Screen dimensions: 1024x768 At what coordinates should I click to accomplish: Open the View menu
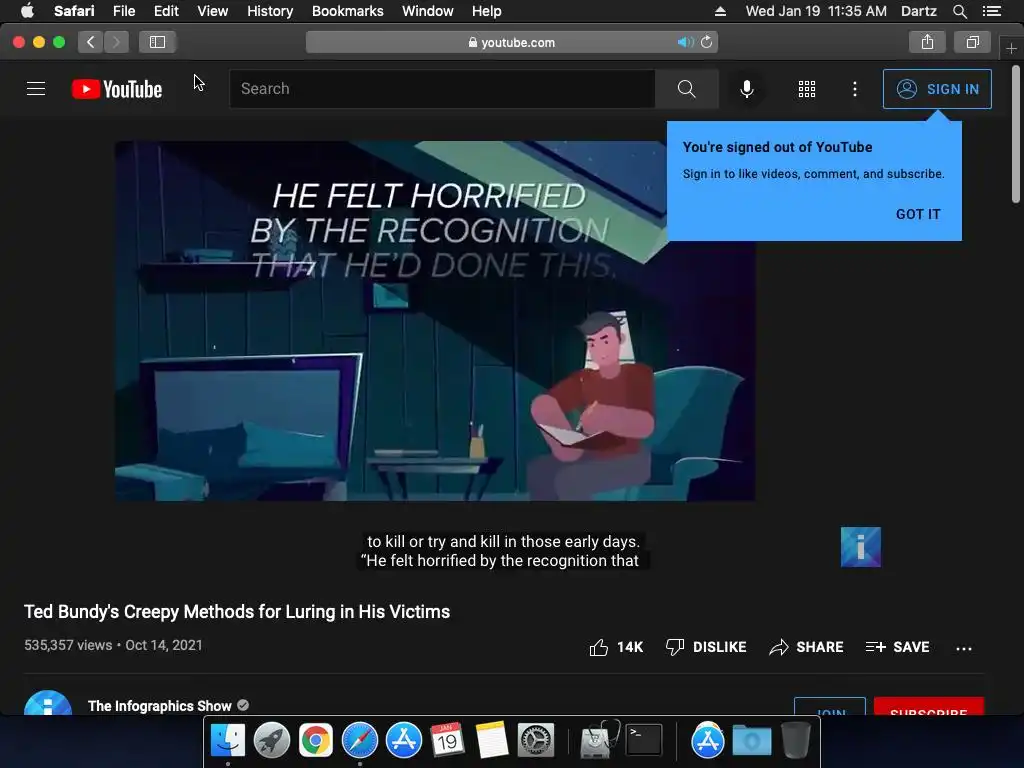click(x=212, y=11)
